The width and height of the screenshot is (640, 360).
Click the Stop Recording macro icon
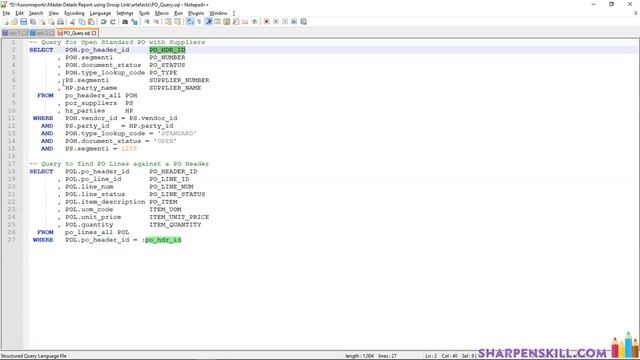point(276,22)
